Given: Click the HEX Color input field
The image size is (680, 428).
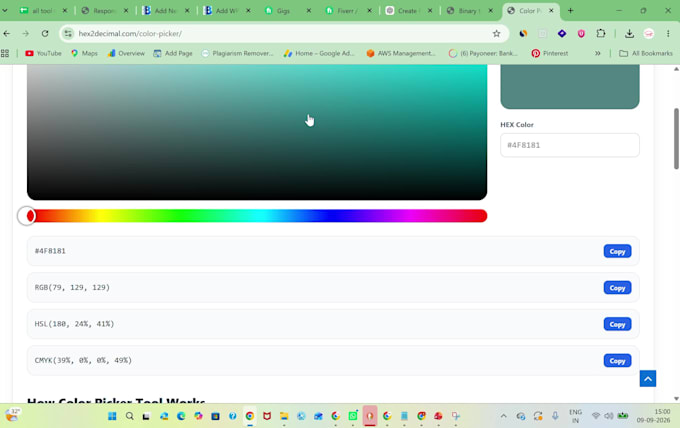Looking at the screenshot, I should point(569,145).
